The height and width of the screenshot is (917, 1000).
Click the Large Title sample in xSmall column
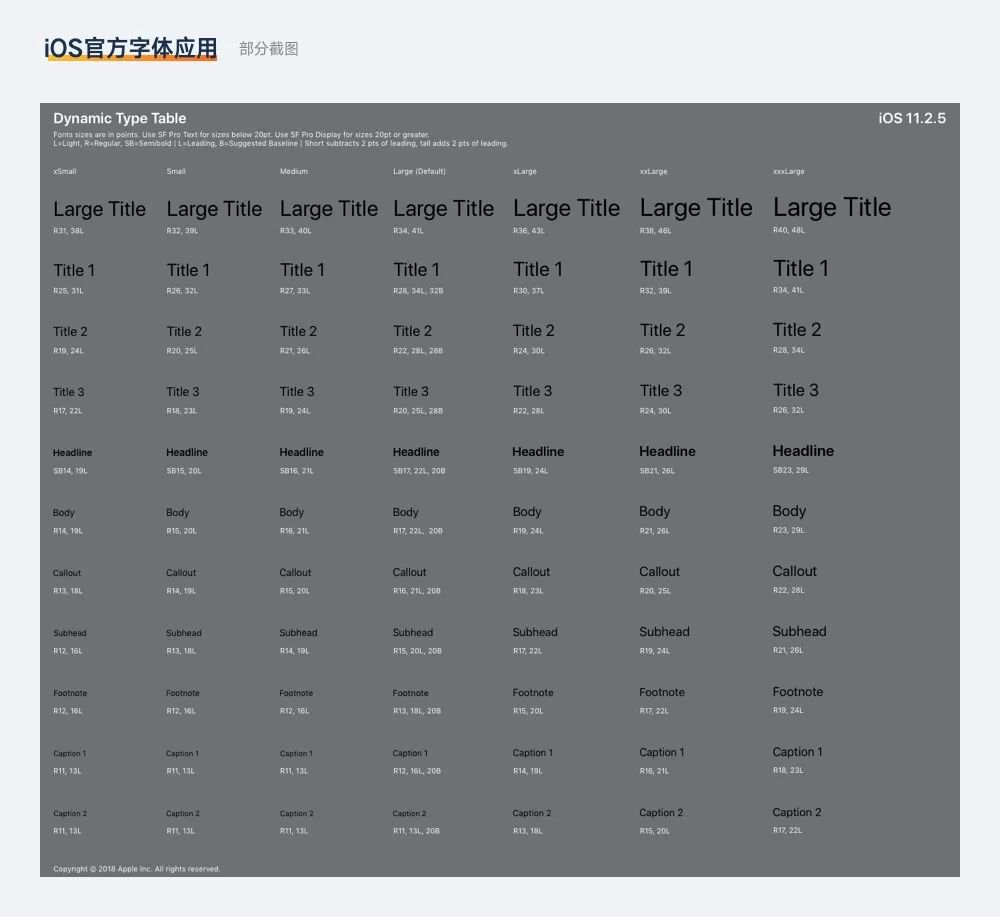[x=99, y=209]
